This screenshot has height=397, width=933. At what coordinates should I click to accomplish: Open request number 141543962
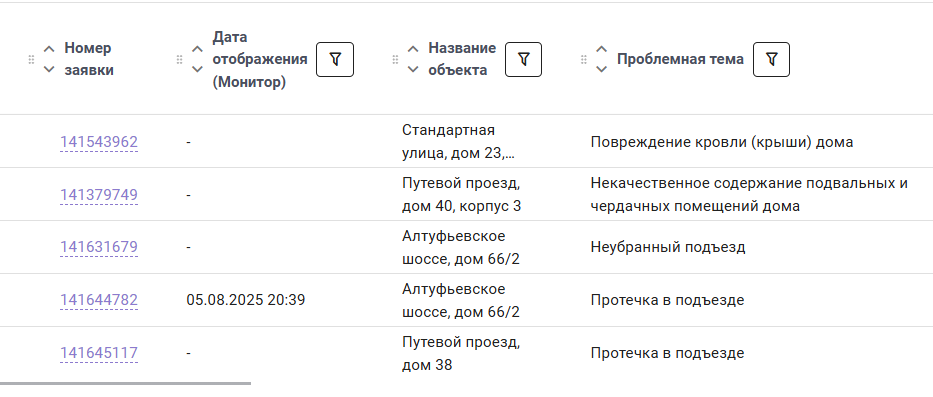click(99, 142)
